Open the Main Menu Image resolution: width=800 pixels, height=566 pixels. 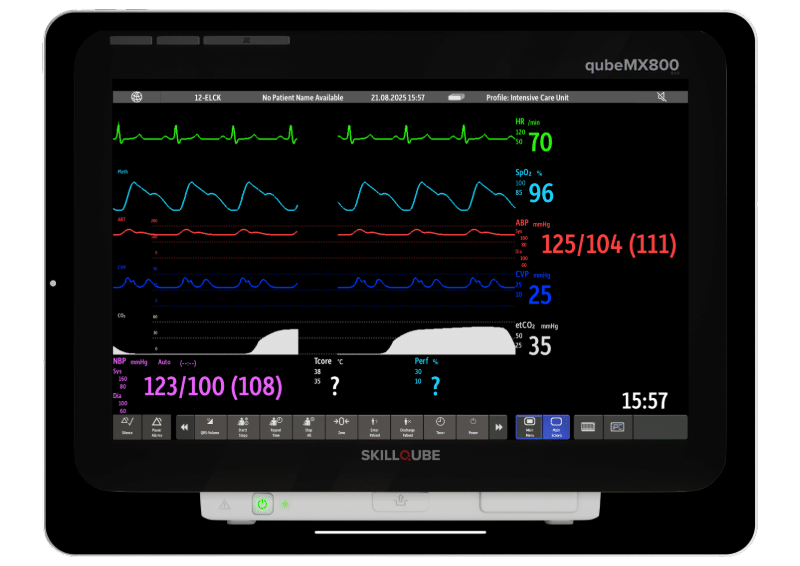tap(529, 427)
